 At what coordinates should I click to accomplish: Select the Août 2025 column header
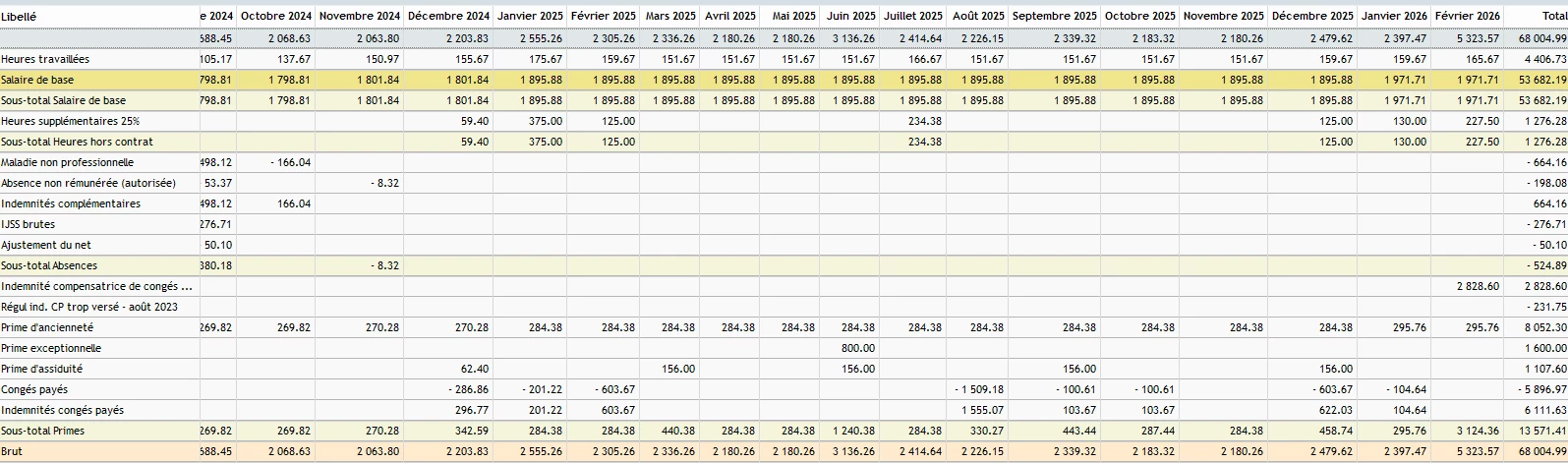tap(978, 16)
